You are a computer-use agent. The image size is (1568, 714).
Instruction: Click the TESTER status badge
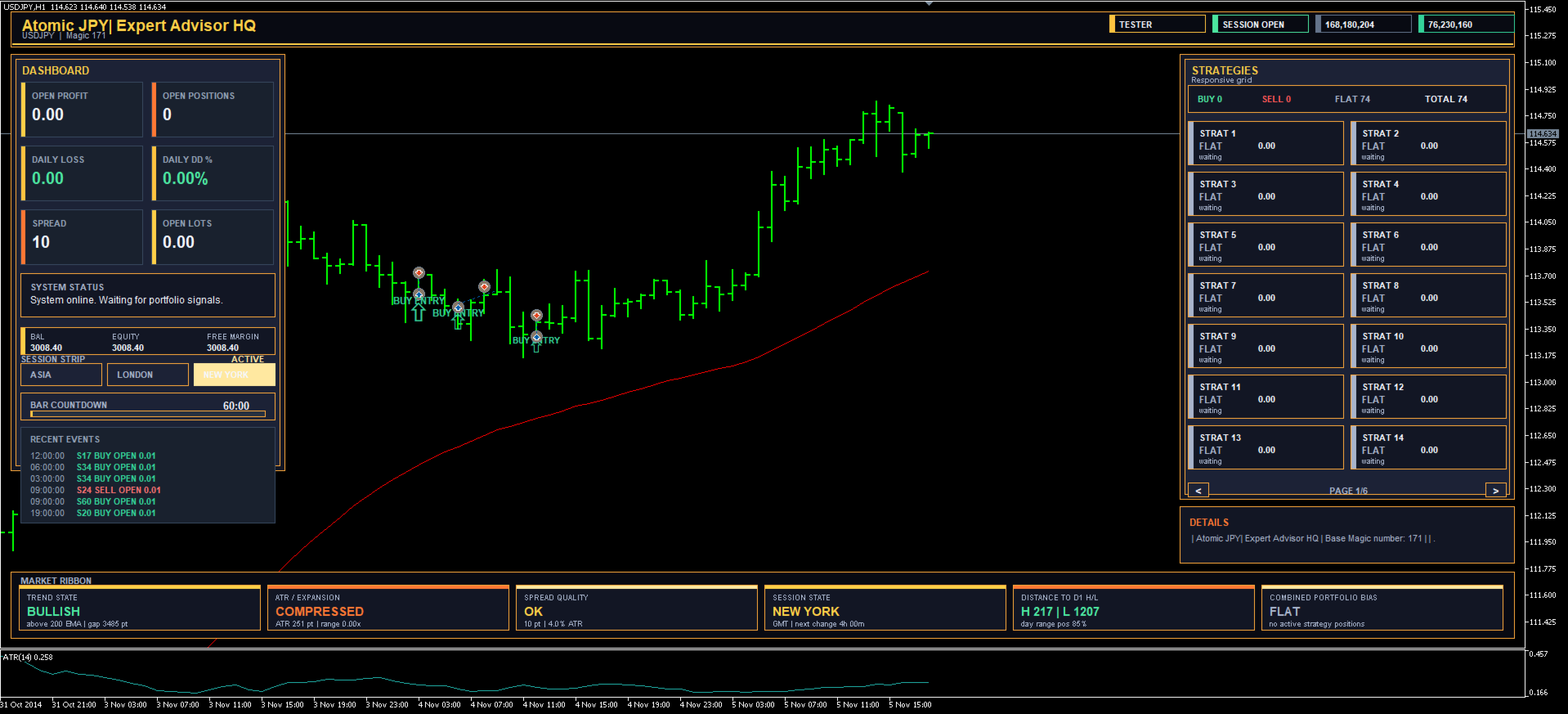1158,25
